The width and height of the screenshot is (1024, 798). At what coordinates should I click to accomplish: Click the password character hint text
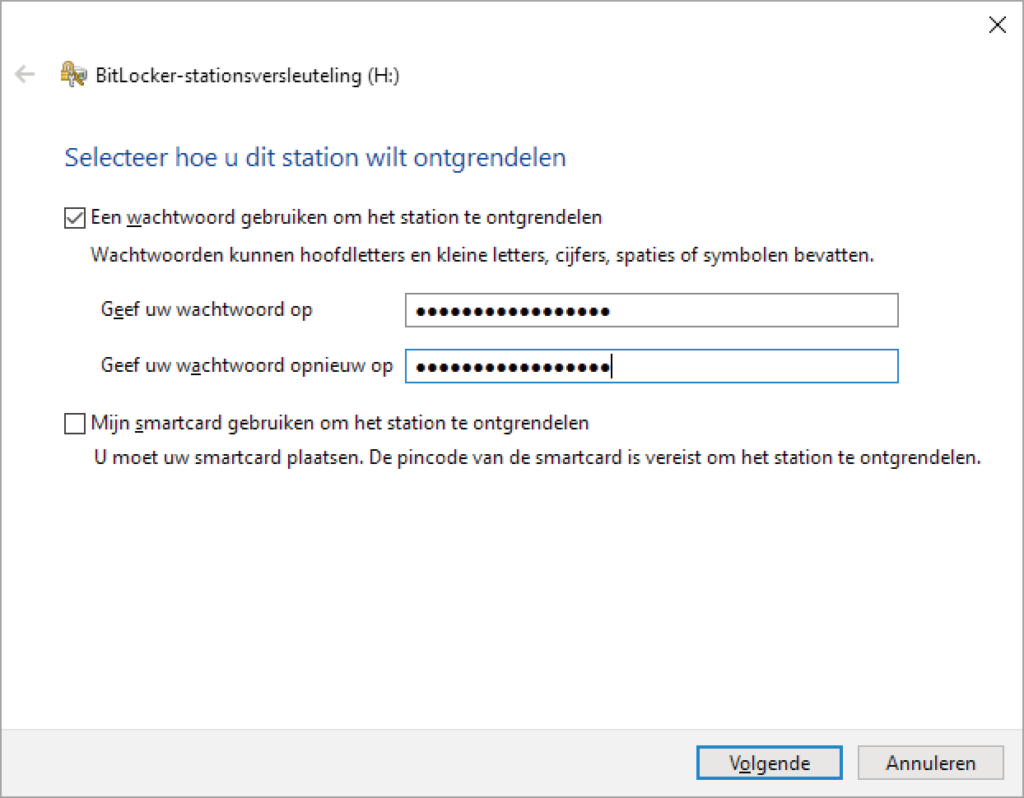(482, 254)
